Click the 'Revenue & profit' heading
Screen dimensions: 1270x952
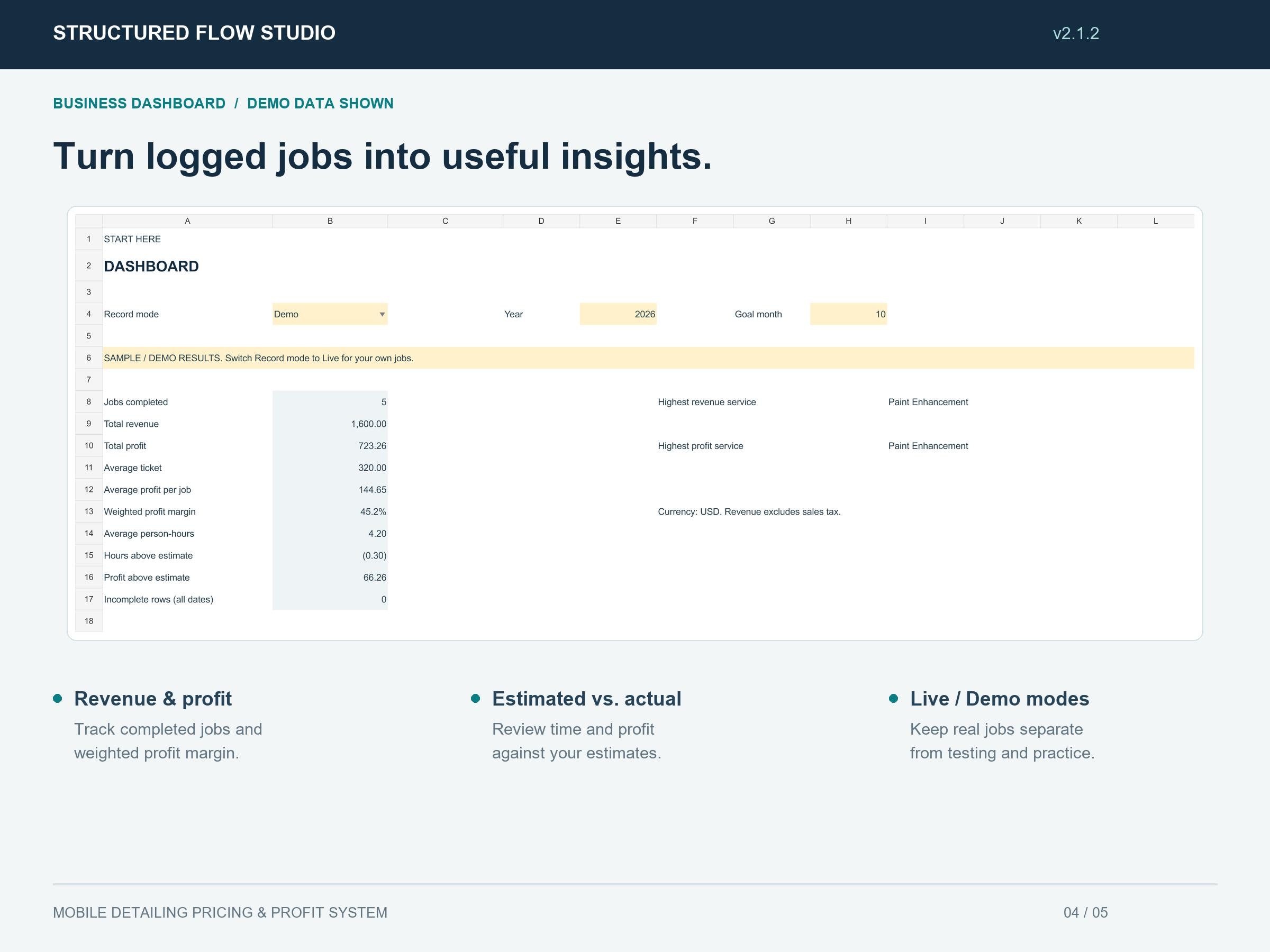[153, 699]
